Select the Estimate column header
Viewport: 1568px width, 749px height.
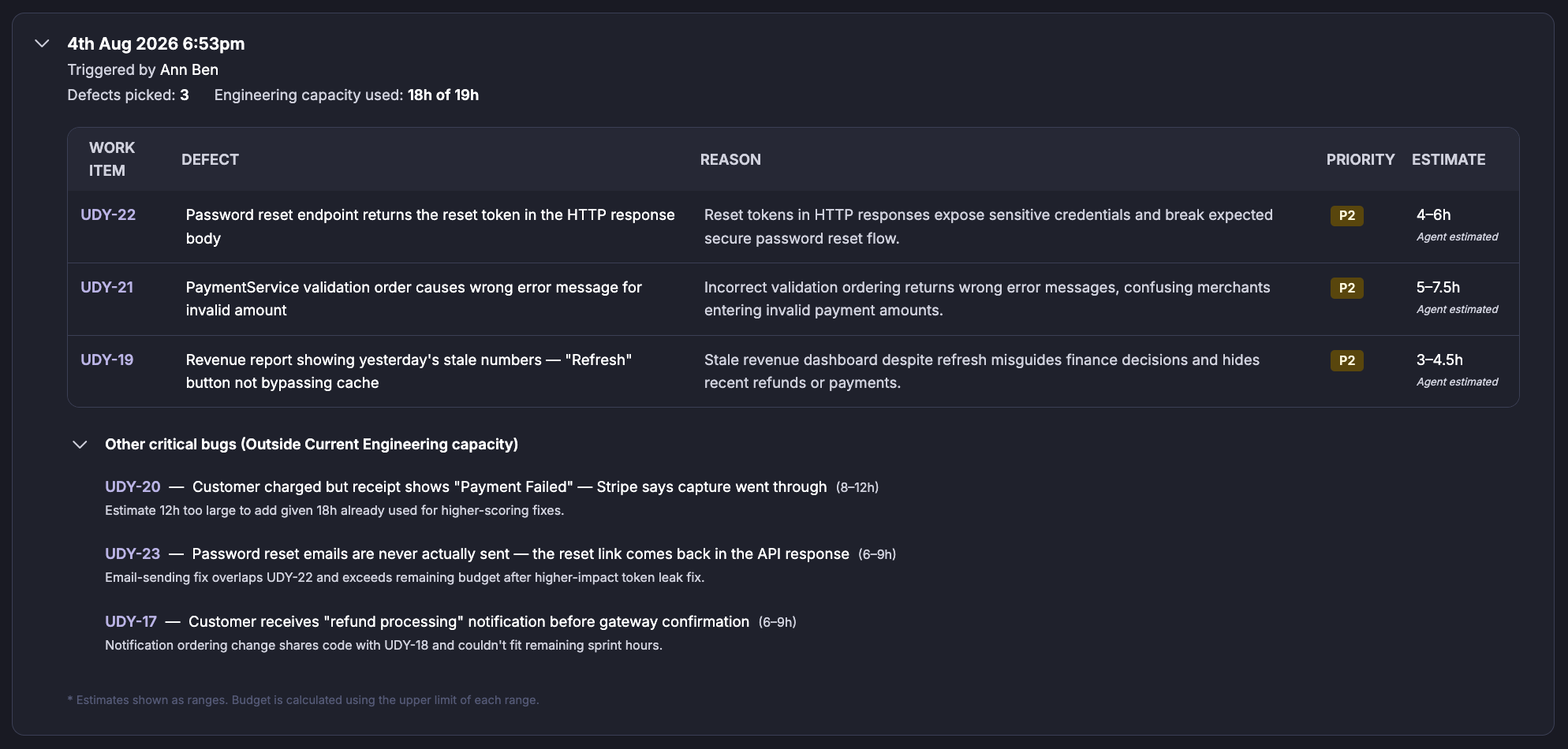point(1448,159)
